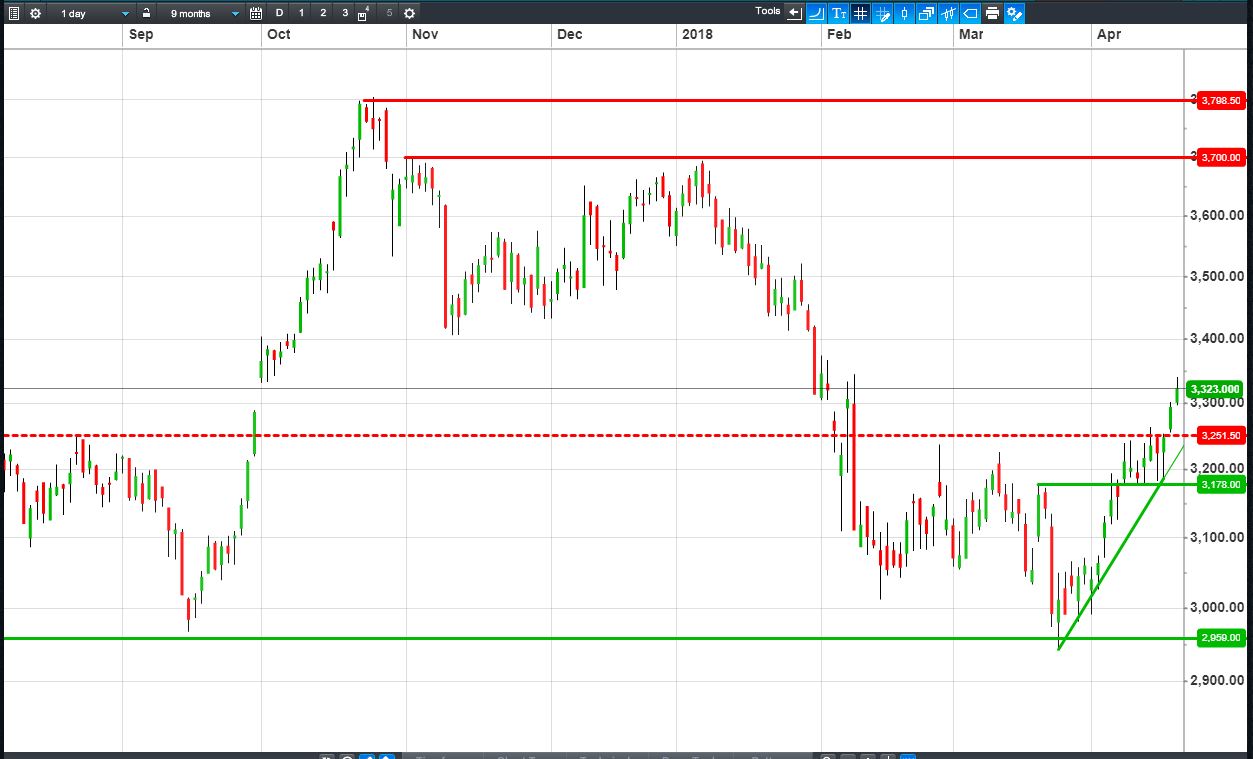Image resolution: width=1253 pixels, height=759 pixels.
Task: Select the text annotation tool
Action: tap(838, 13)
